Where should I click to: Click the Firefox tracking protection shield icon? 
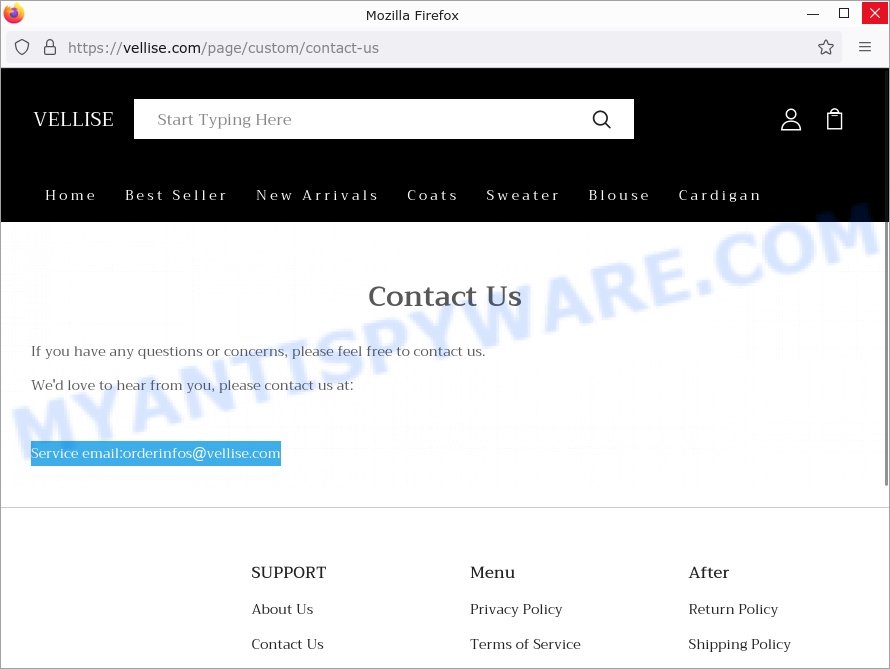[x=22, y=47]
